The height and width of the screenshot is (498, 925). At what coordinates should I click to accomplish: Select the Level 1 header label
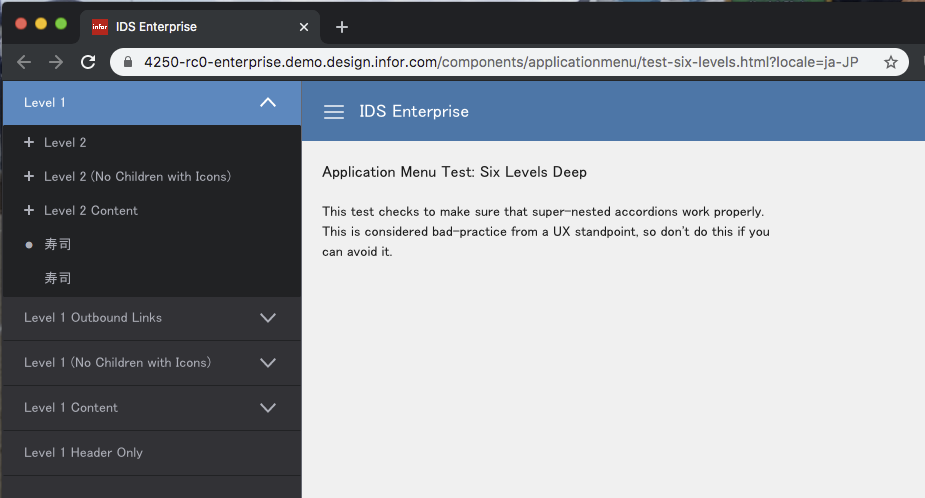45,103
